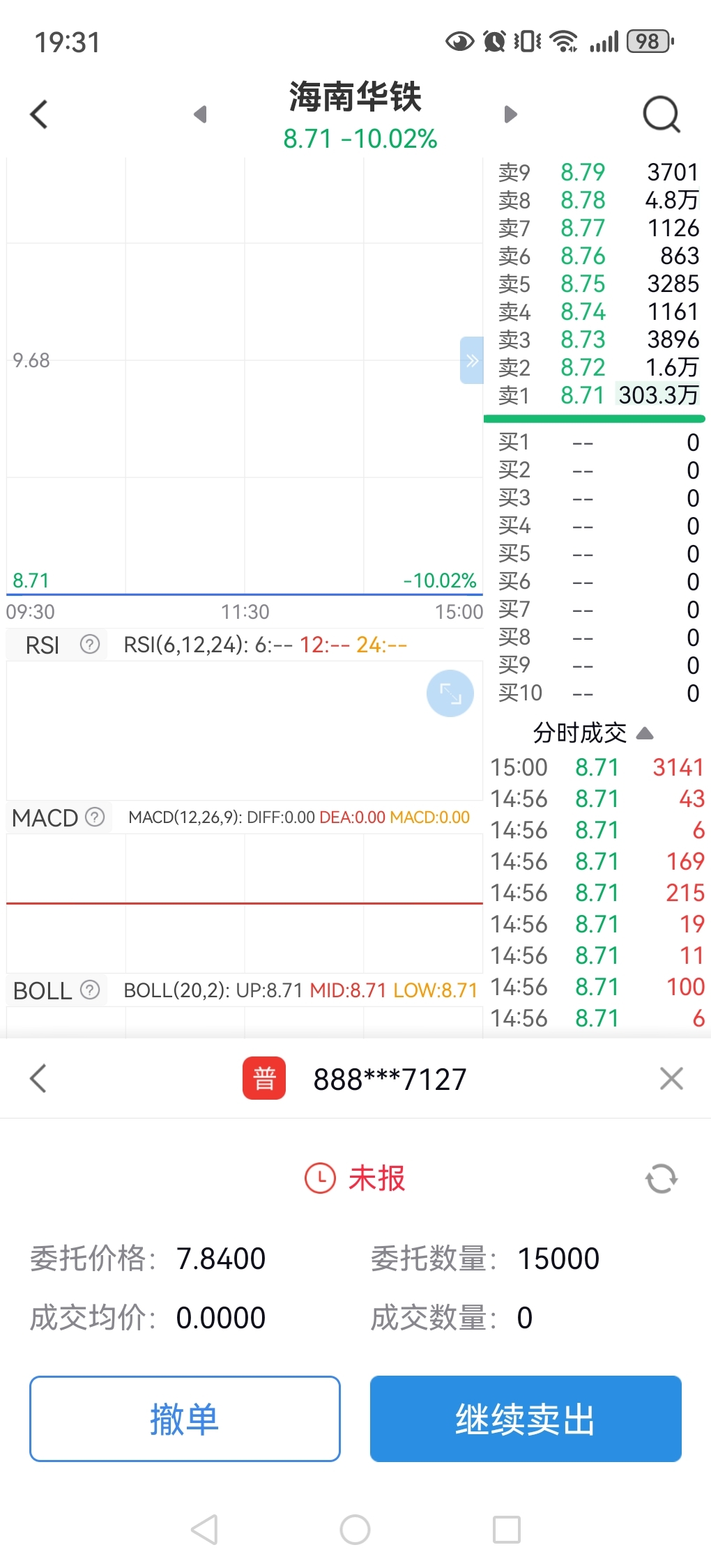Switch to the previous stock with left triangle
711x1568 pixels.
pos(201,114)
